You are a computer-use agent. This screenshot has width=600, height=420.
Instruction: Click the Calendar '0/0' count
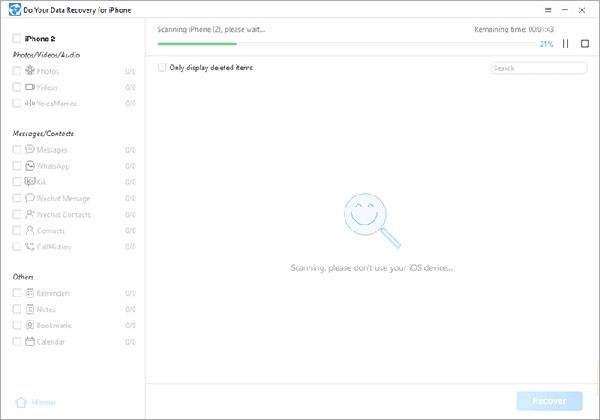tap(130, 342)
